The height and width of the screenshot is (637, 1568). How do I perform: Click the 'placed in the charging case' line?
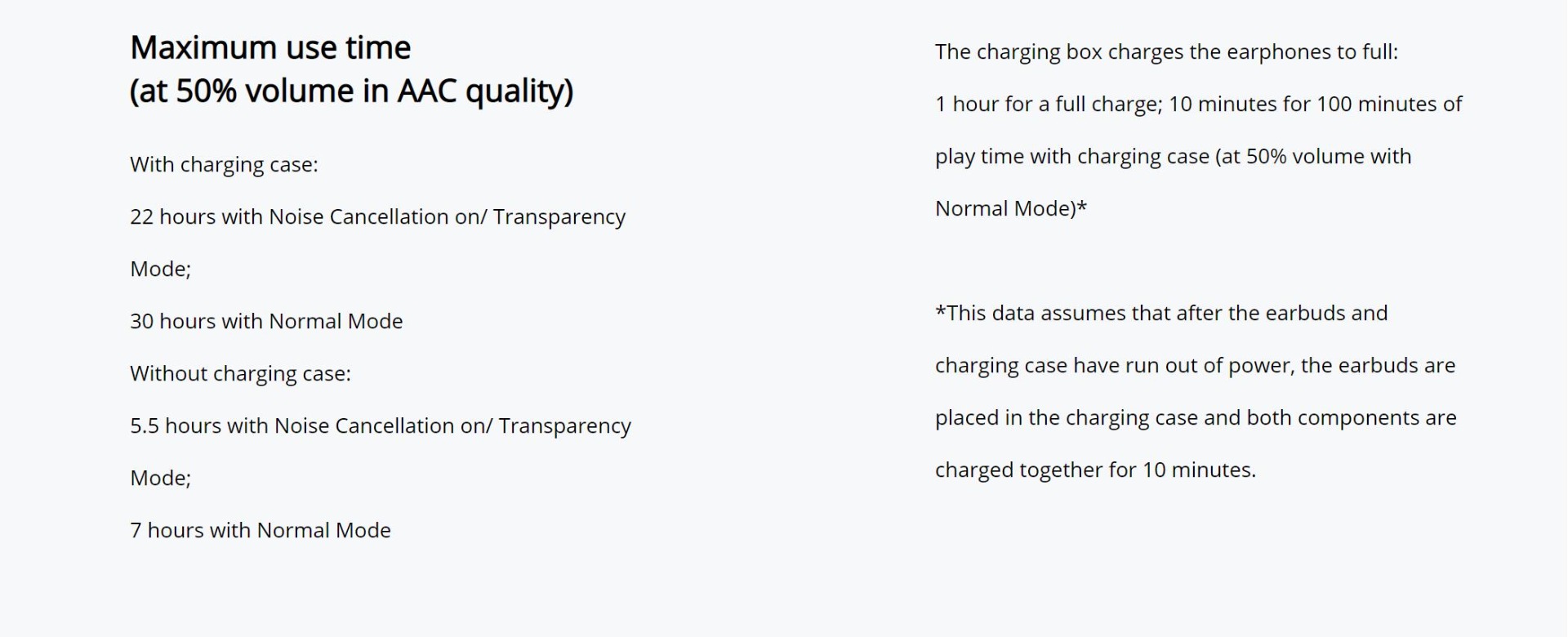[1196, 417]
